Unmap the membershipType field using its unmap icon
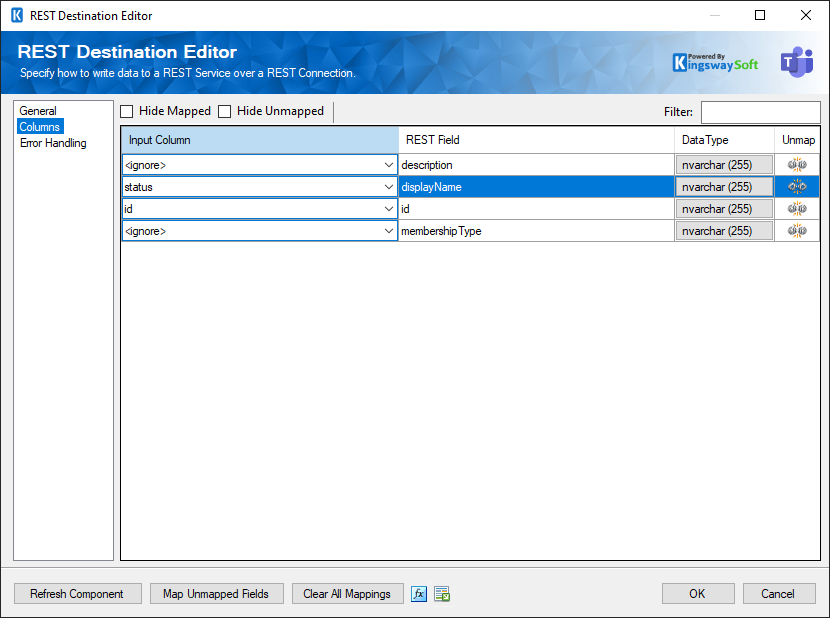830x618 pixels. (798, 230)
